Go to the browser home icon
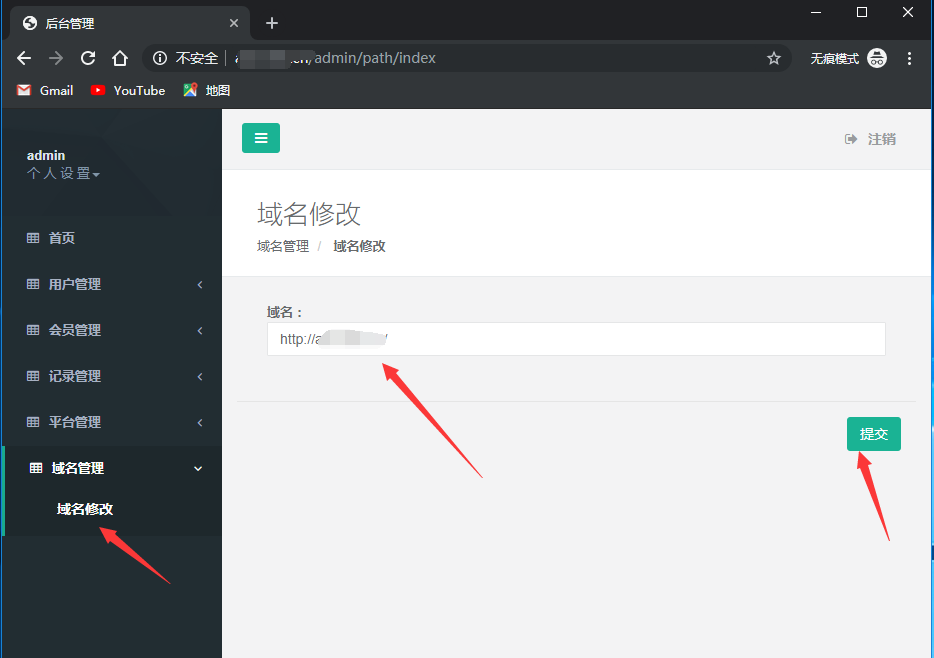This screenshot has height=658, width=934. click(x=120, y=58)
